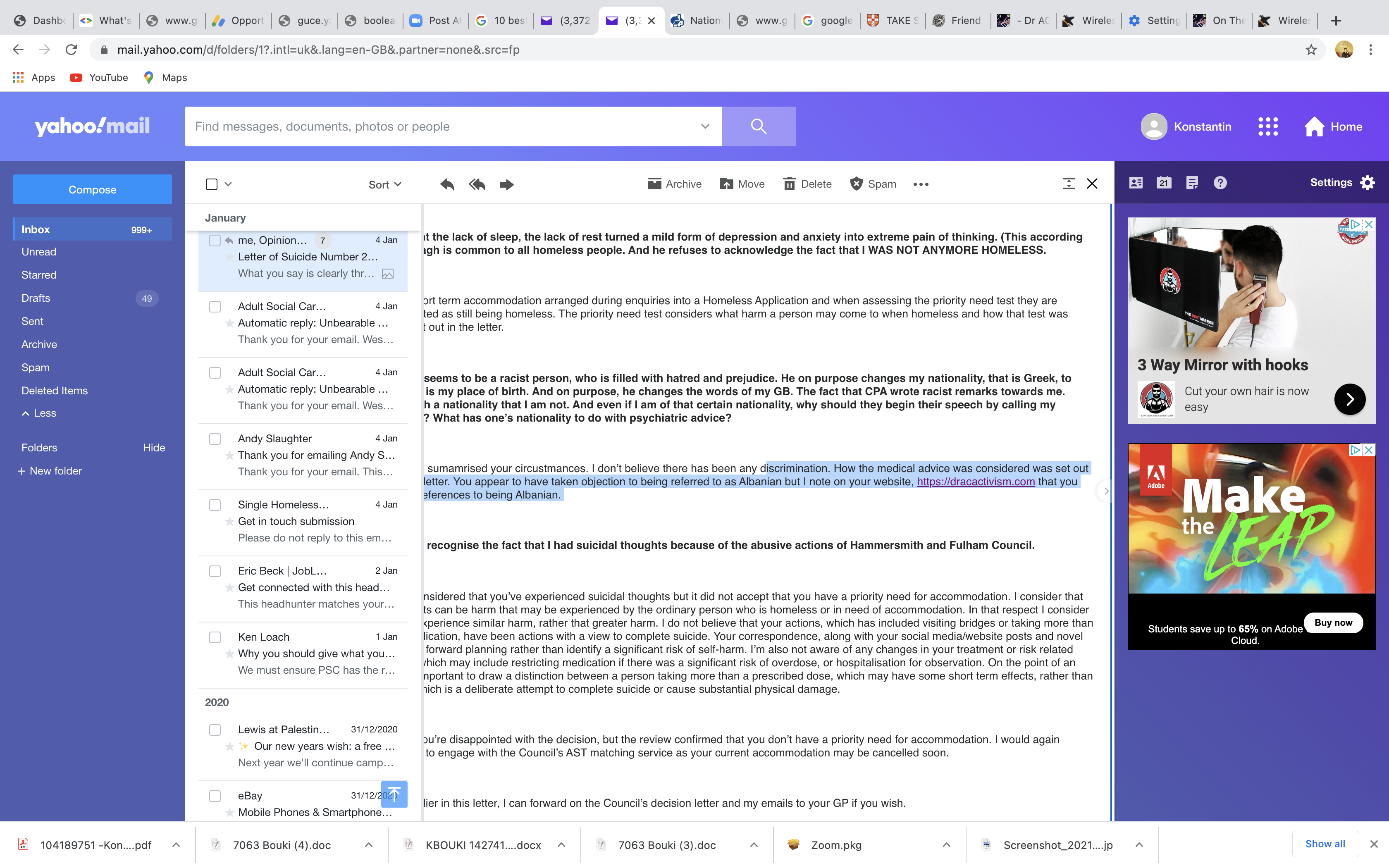Click the search magnifier button
Image resolution: width=1389 pixels, height=868 pixels.
point(758,126)
